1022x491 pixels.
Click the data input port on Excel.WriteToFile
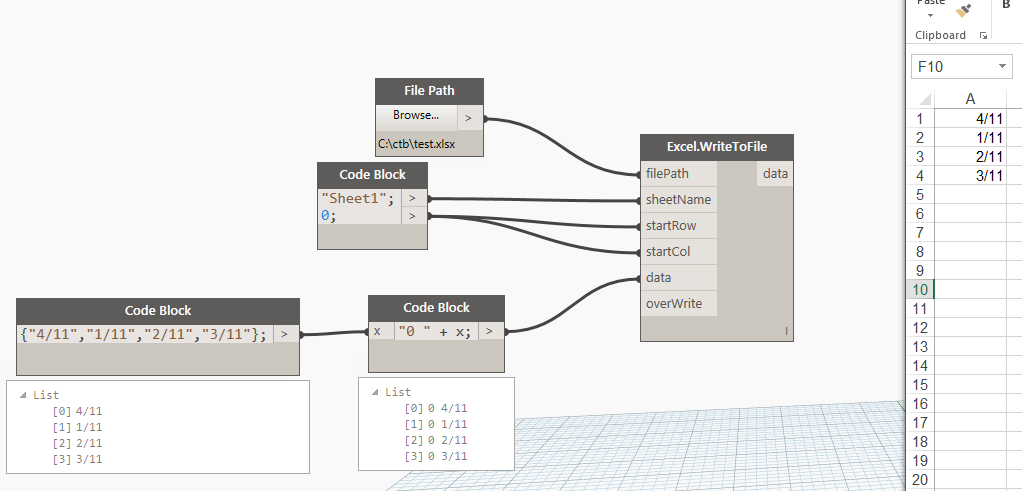[679, 278]
